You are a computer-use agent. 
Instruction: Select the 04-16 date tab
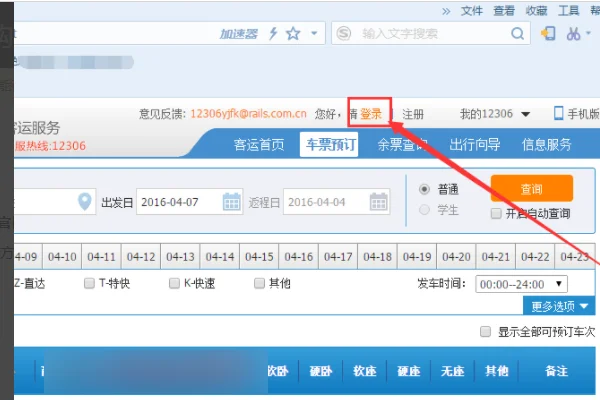point(298,257)
